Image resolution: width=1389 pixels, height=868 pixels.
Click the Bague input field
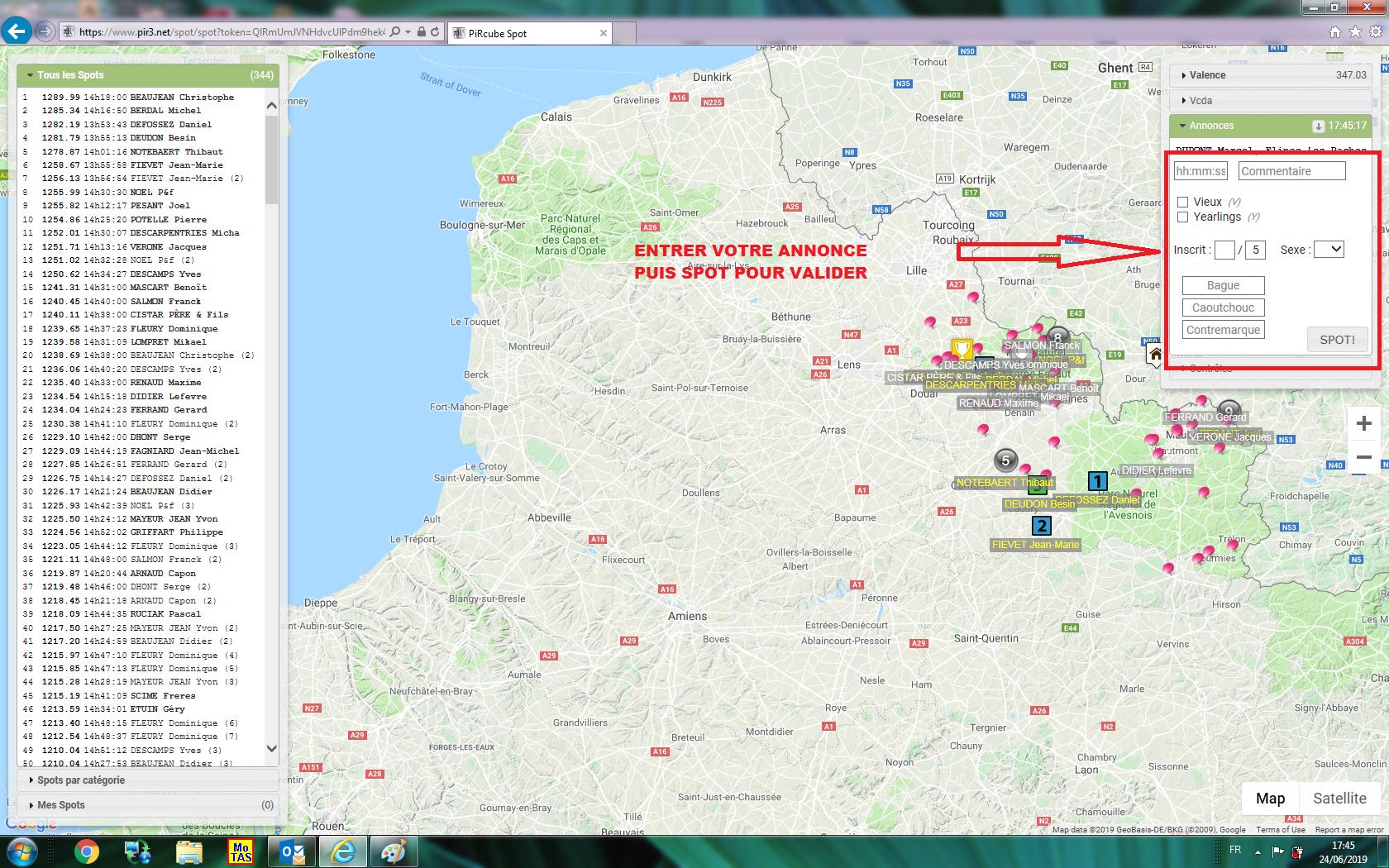click(x=1223, y=285)
